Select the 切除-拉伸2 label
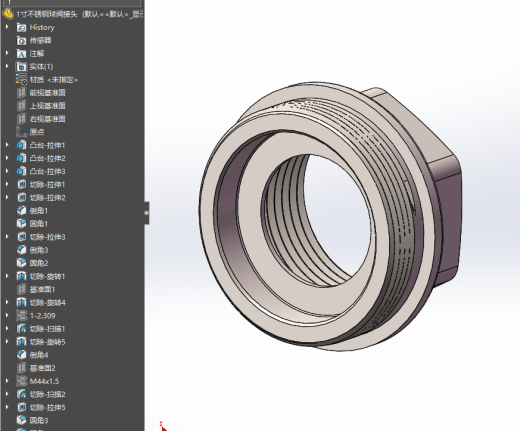The height and width of the screenshot is (431, 520). (x=48, y=198)
